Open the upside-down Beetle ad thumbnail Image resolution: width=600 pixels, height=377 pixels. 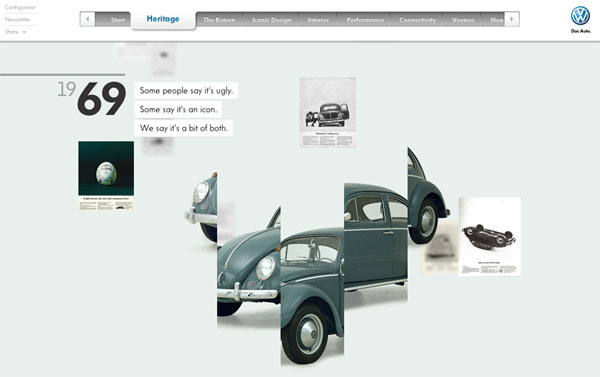(x=490, y=237)
